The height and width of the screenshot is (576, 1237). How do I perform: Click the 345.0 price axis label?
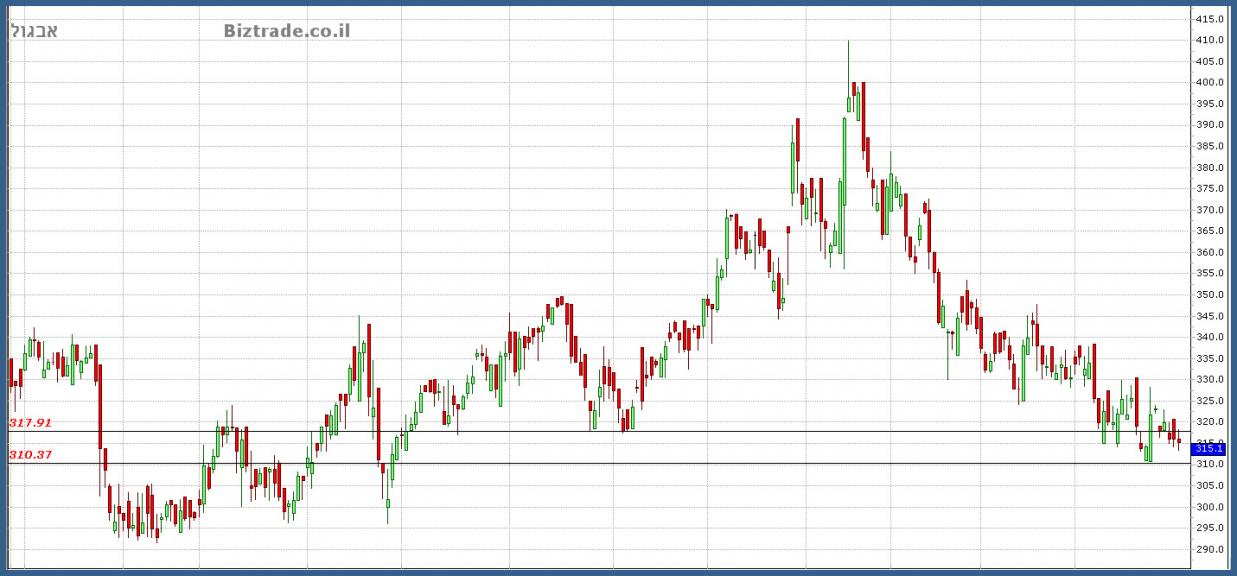click(x=1210, y=316)
